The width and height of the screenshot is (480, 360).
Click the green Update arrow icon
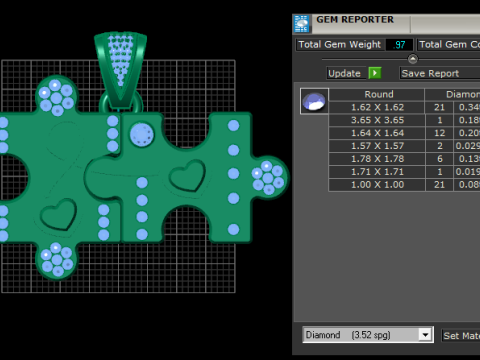click(x=375, y=73)
